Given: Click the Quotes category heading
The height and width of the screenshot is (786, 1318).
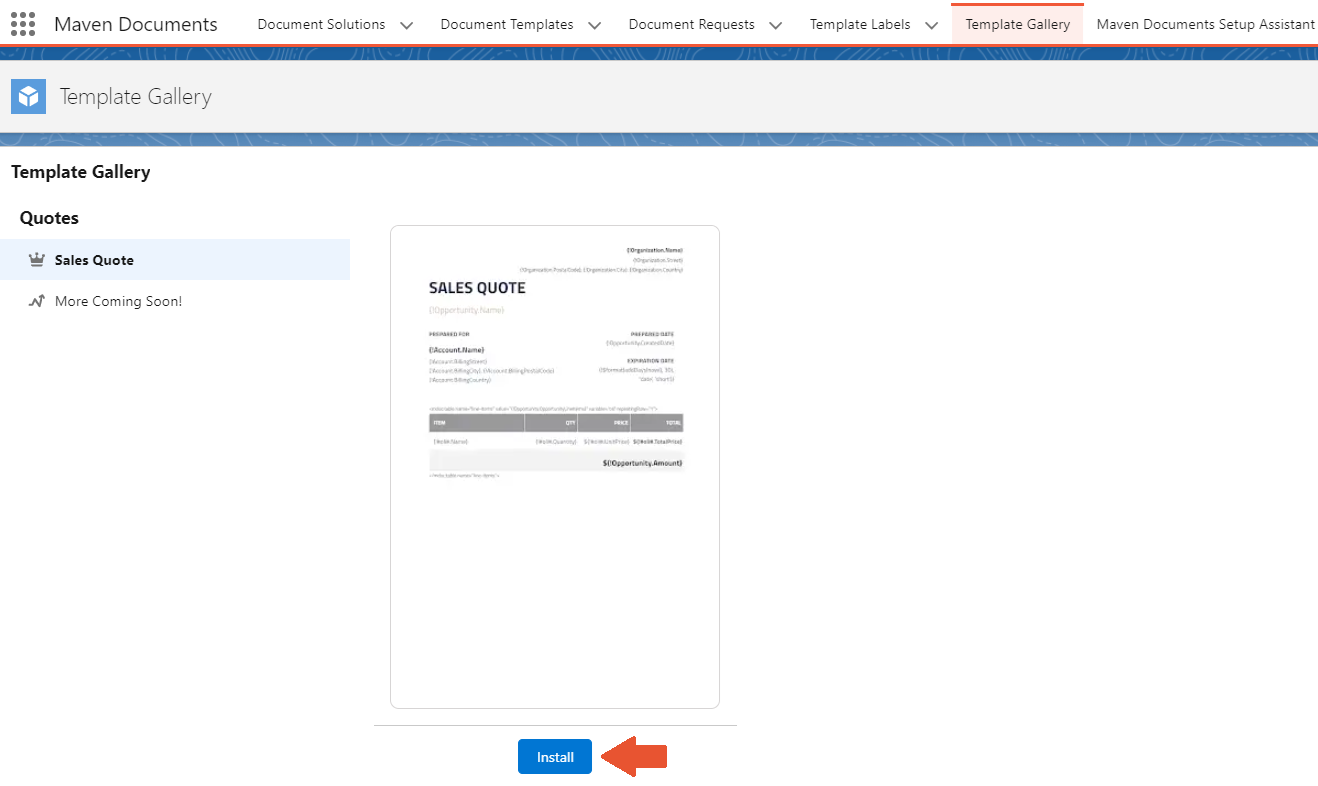Looking at the screenshot, I should (49, 218).
